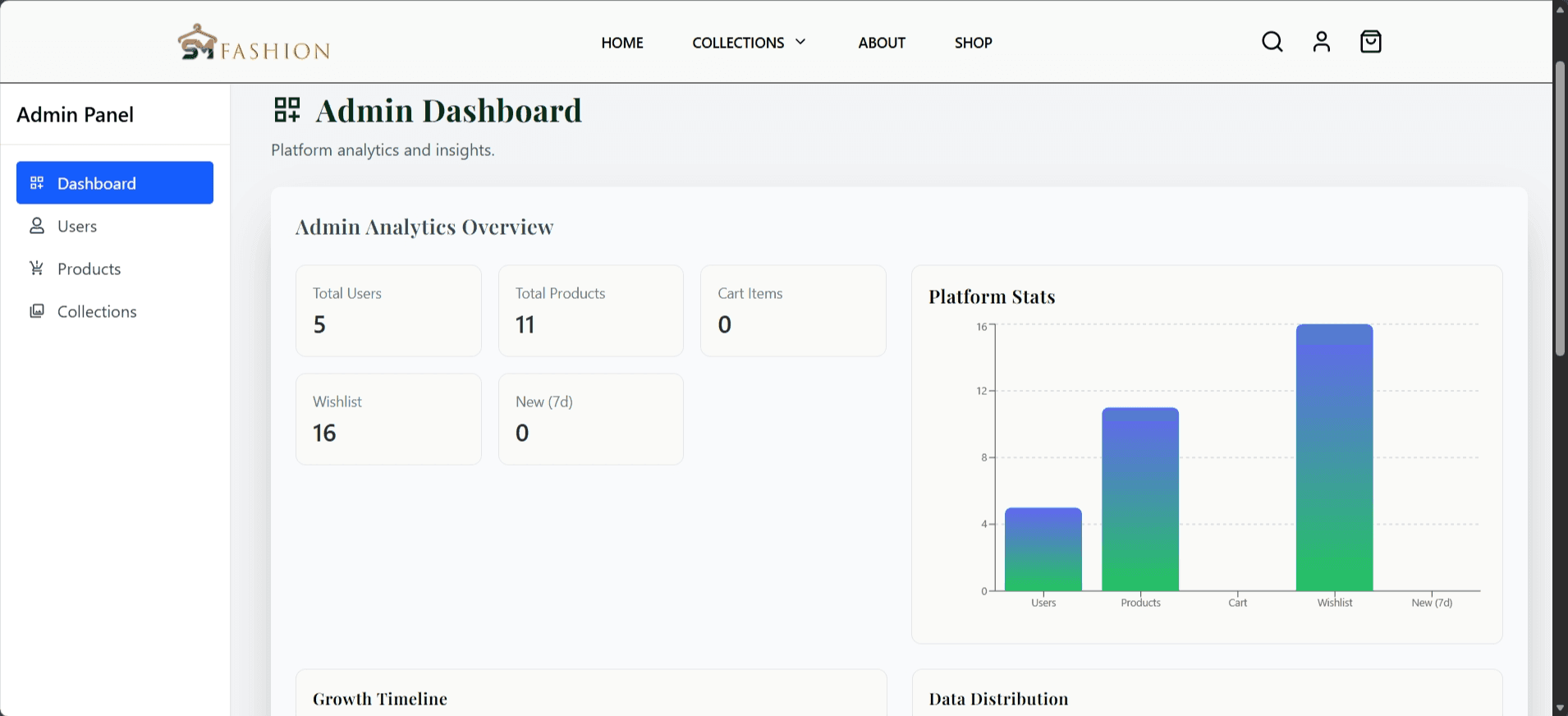Open the Shop menu item
The height and width of the screenshot is (716, 1568).
pyautogui.click(x=974, y=43)
